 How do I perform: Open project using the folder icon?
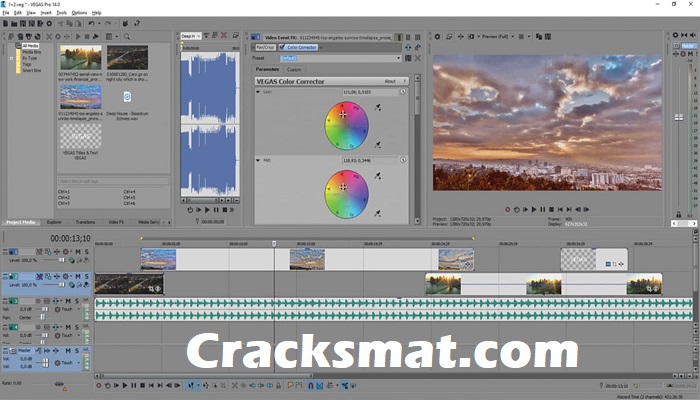[x=14, y=23]
